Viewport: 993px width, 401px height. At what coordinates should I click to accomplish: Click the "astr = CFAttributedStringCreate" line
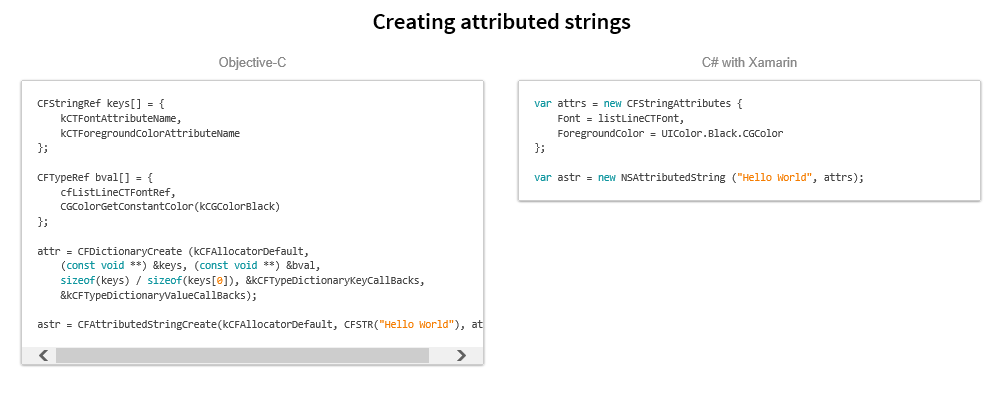[x=260, y=324]
